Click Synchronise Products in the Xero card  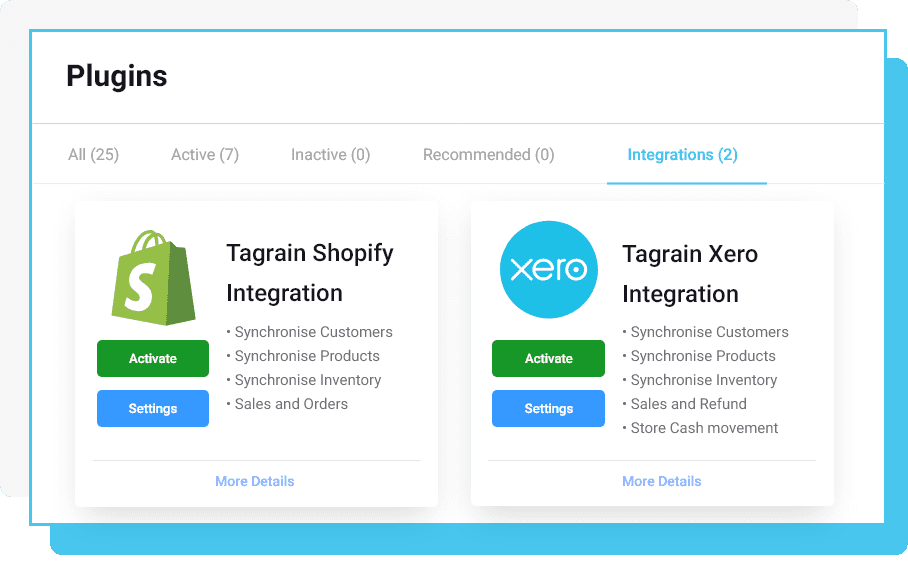[x=703, y=355]
